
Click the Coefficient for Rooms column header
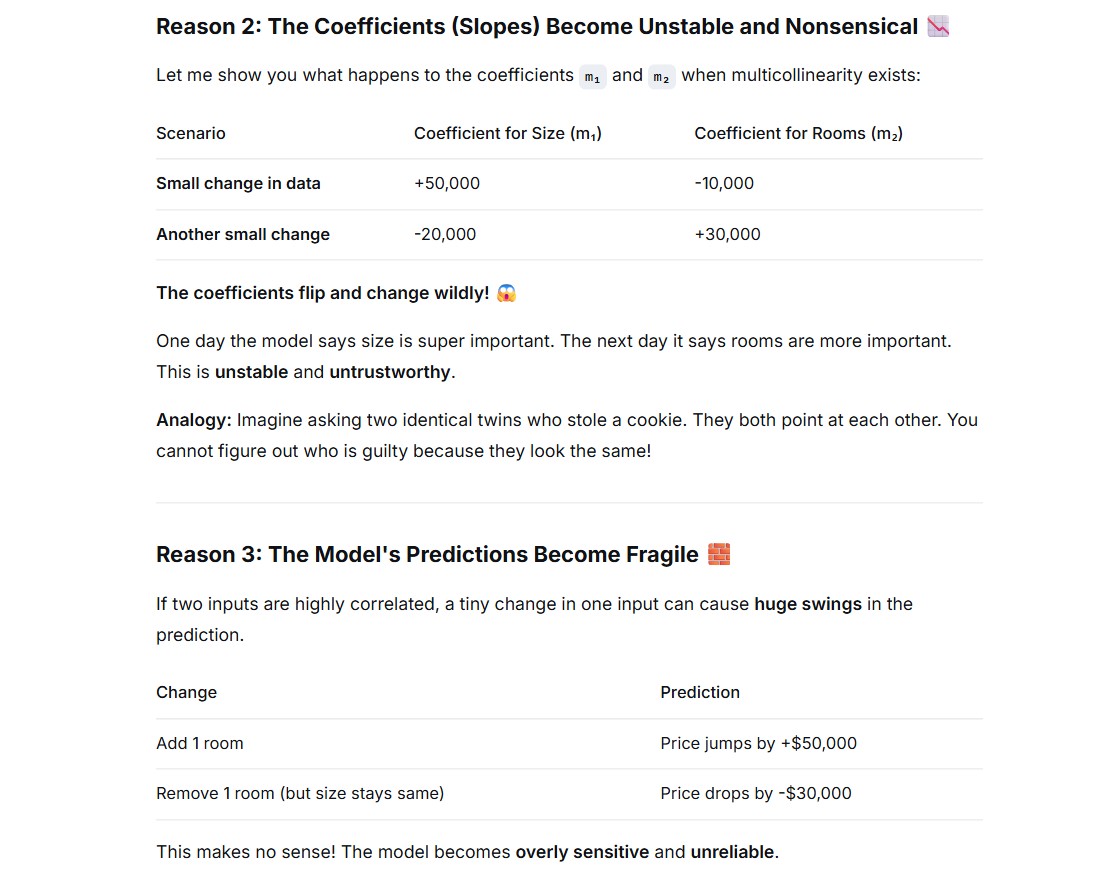(798, 133)
